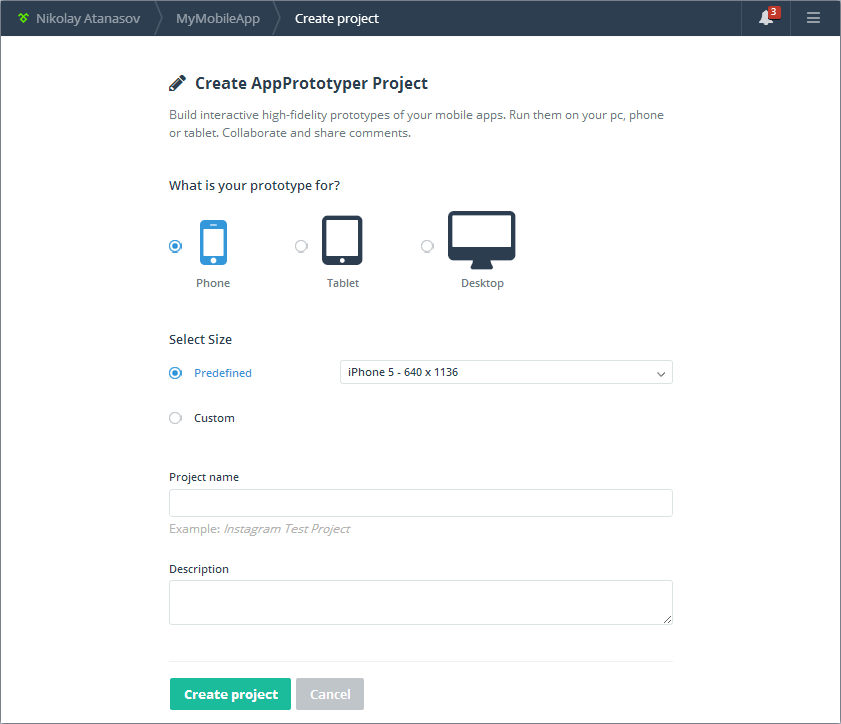Choose the Predefined size radio button

(x=175, y=373)
